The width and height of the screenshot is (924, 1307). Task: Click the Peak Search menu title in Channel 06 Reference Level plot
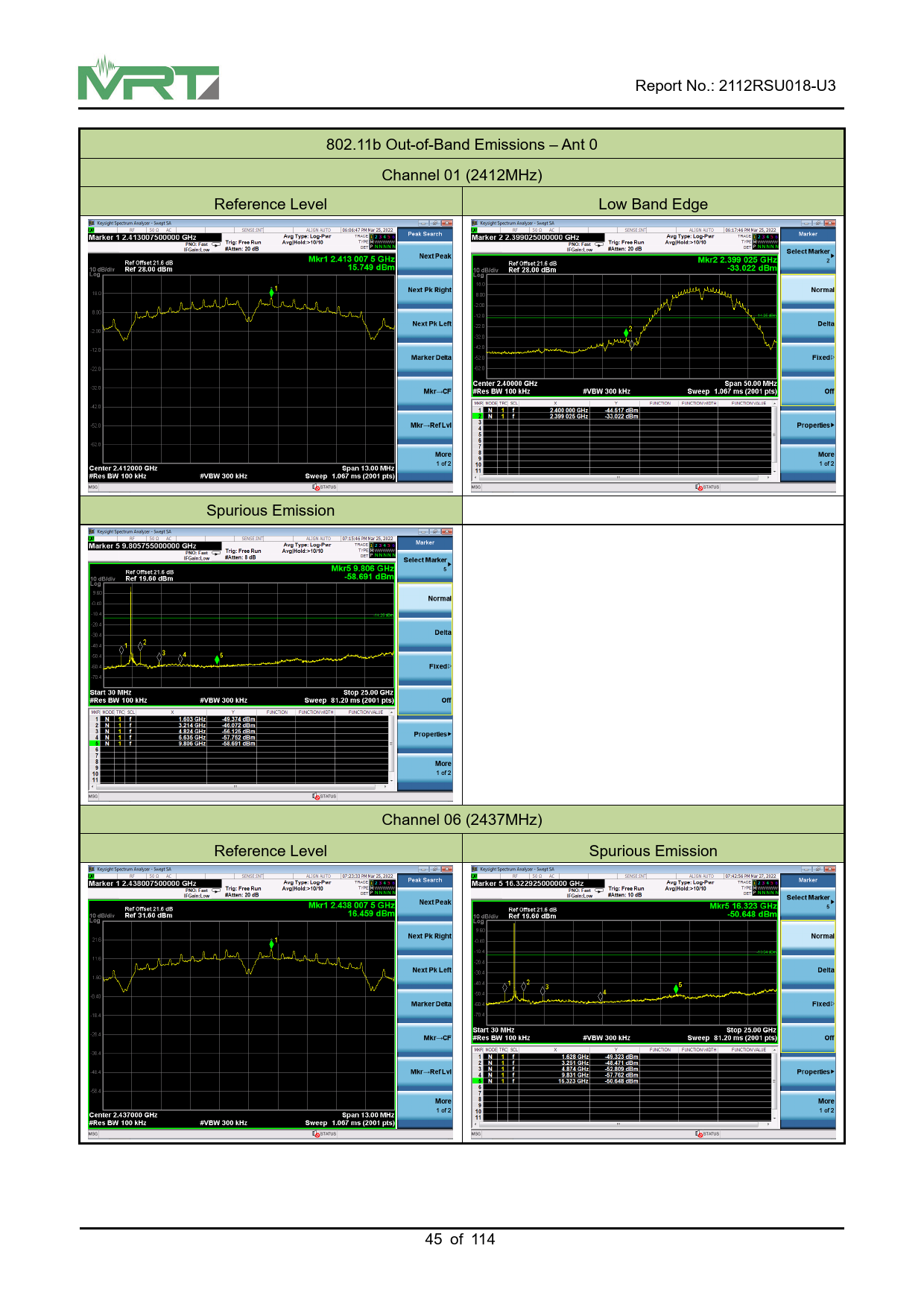pyautogui.click(x=425, y=880)
